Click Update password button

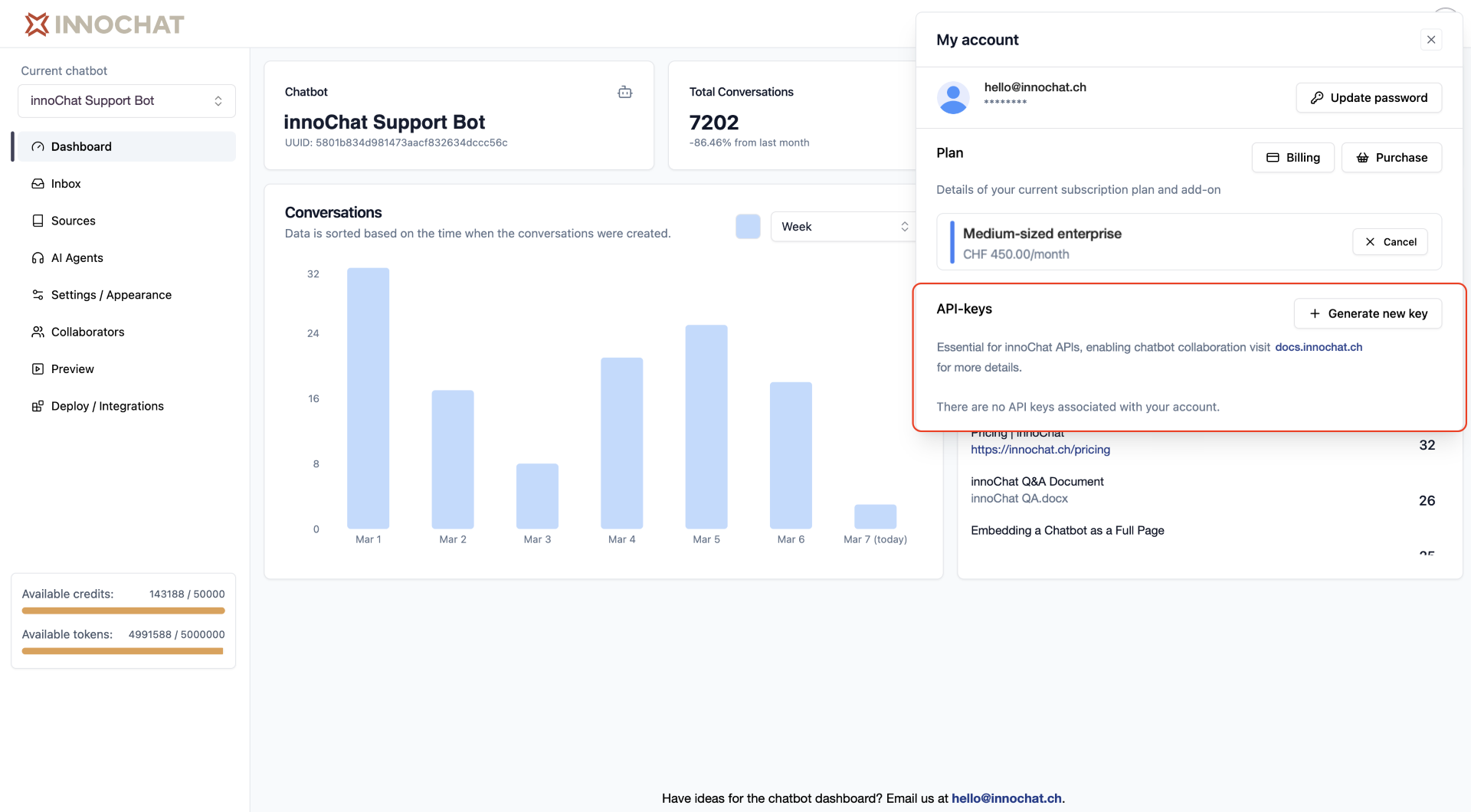coord(1369,98)
